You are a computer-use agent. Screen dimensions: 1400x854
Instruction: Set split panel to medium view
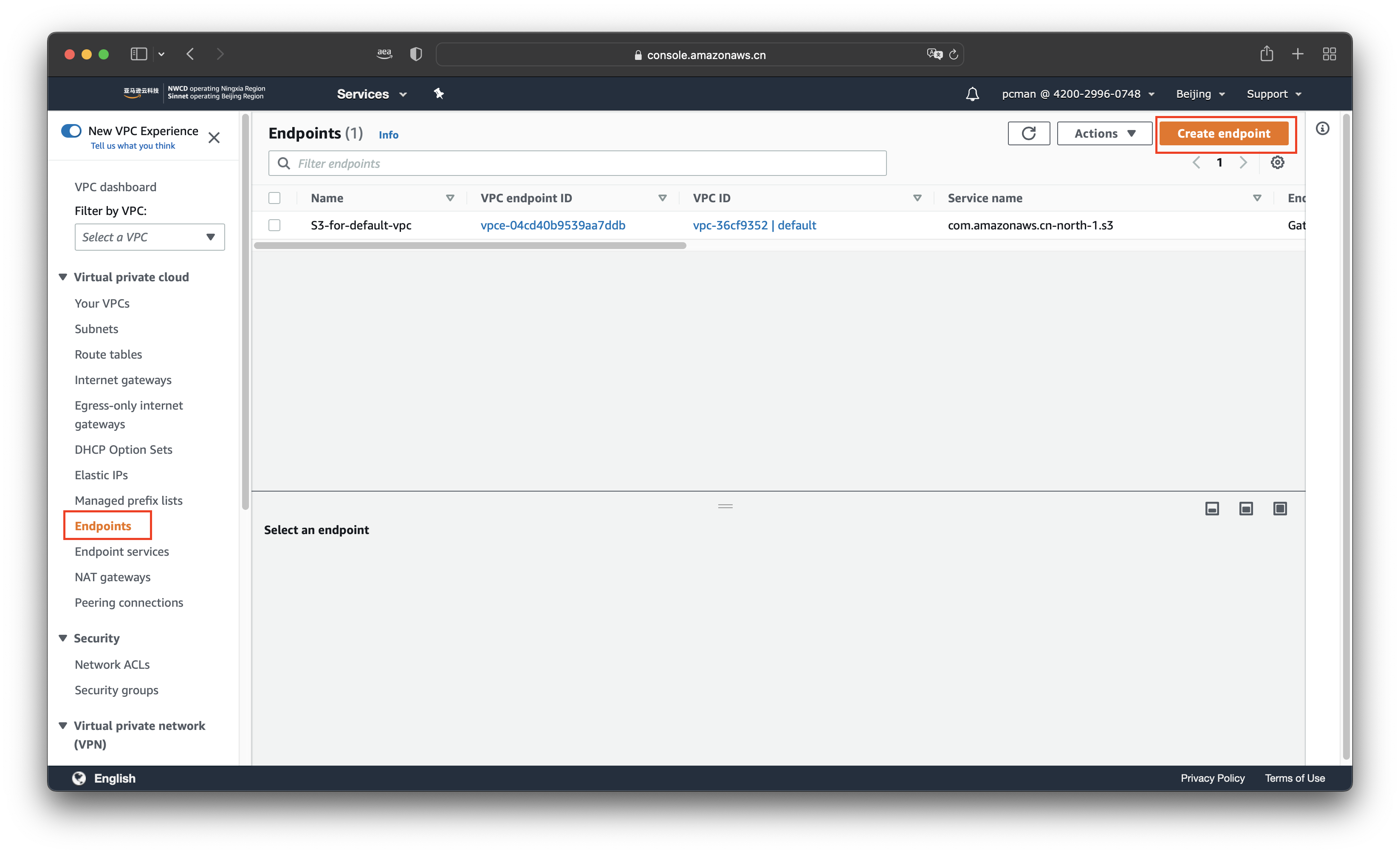pos(1246,509)
